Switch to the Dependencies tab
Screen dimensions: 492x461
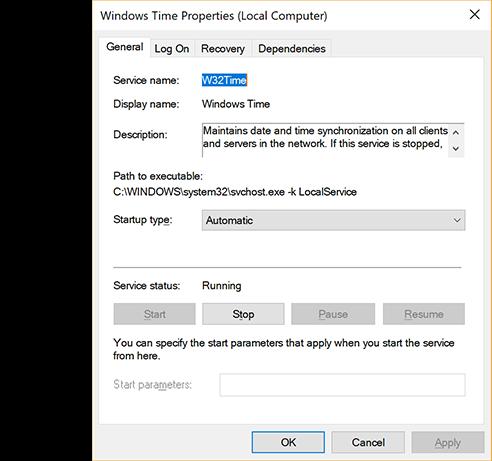(x=292, y=49)
